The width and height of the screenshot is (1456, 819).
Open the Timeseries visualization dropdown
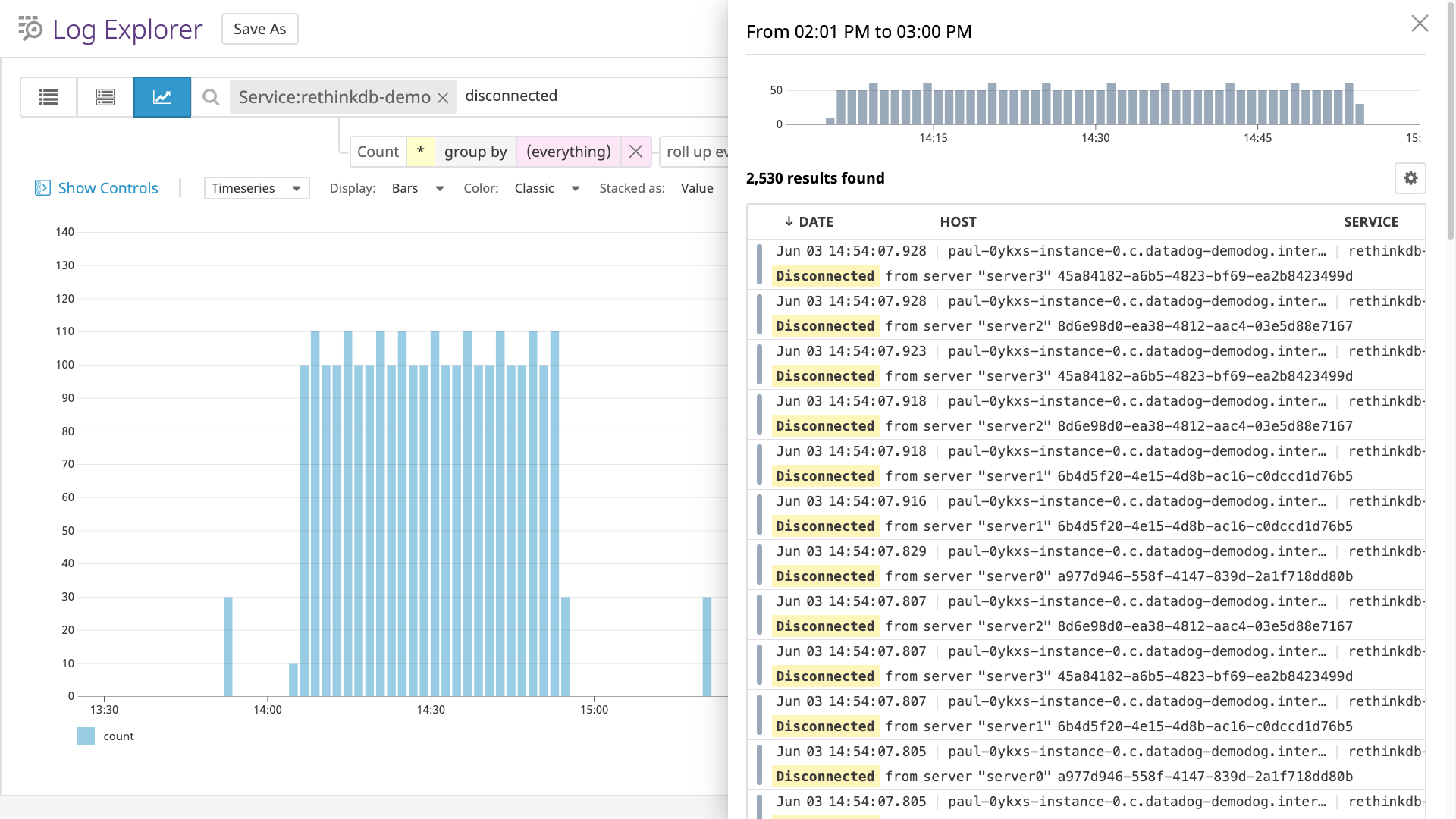pos(256,188)
